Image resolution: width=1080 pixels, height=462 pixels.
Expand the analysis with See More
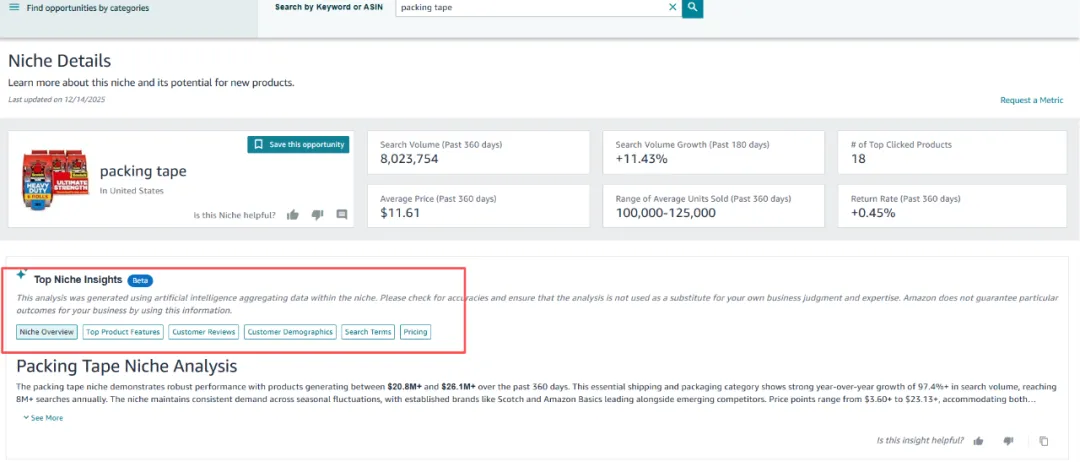point(43,418)
